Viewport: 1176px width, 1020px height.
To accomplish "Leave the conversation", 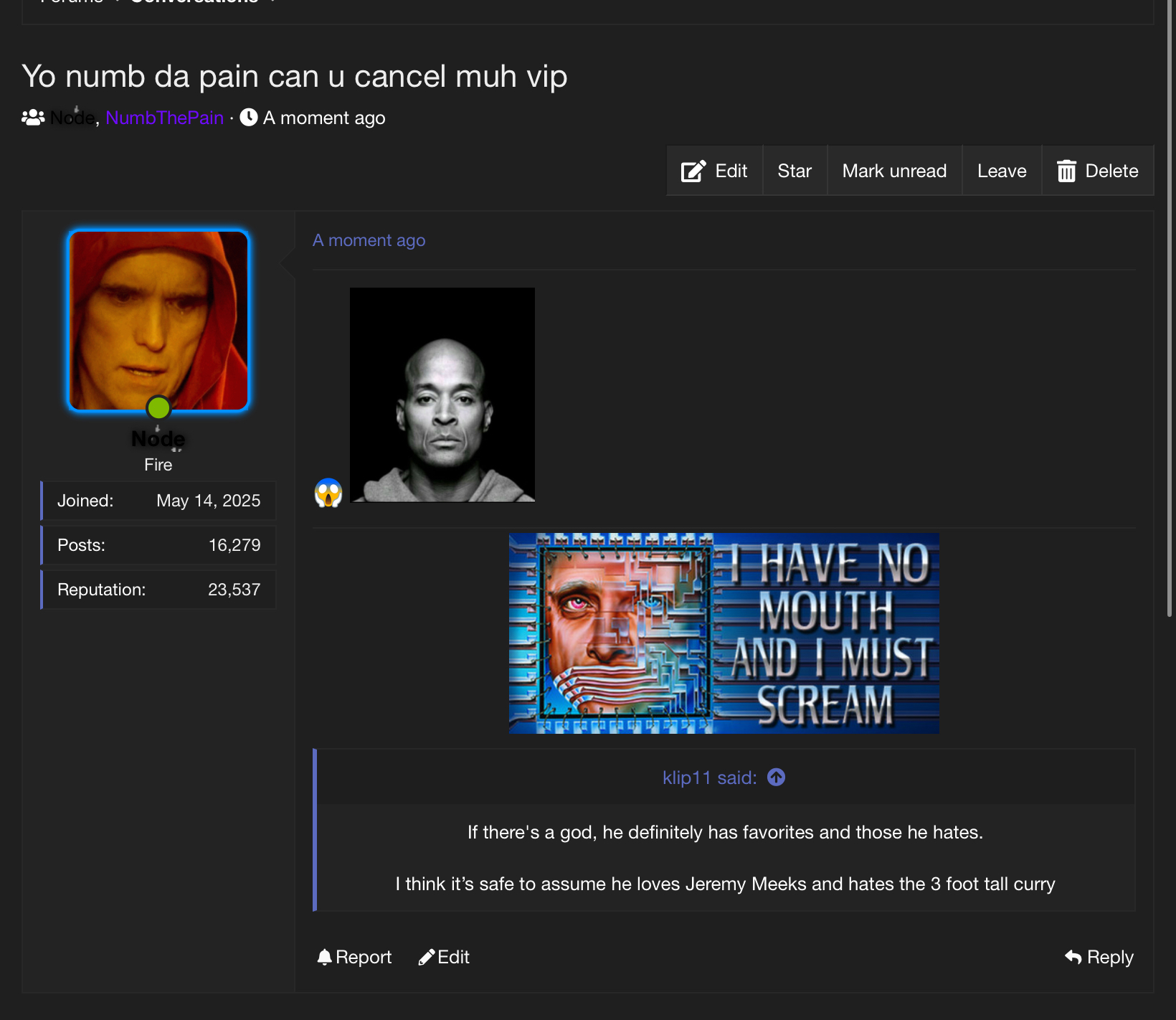I will point(1002,171).
